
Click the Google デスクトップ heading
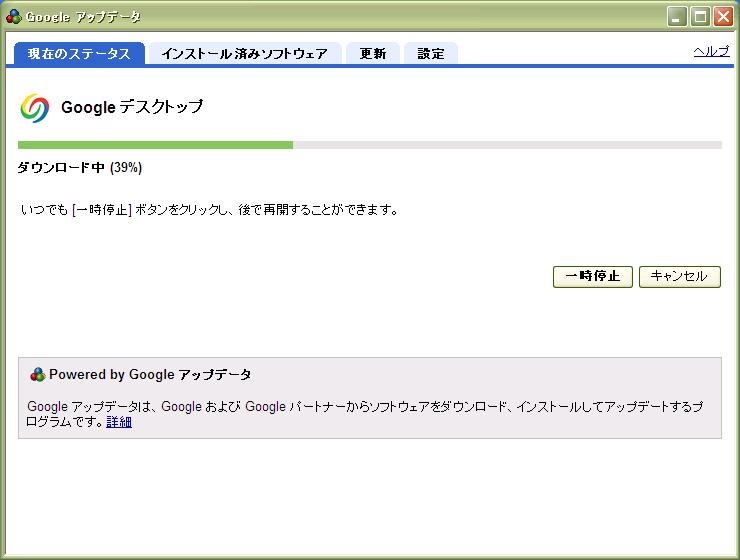(x=132, y=107)
